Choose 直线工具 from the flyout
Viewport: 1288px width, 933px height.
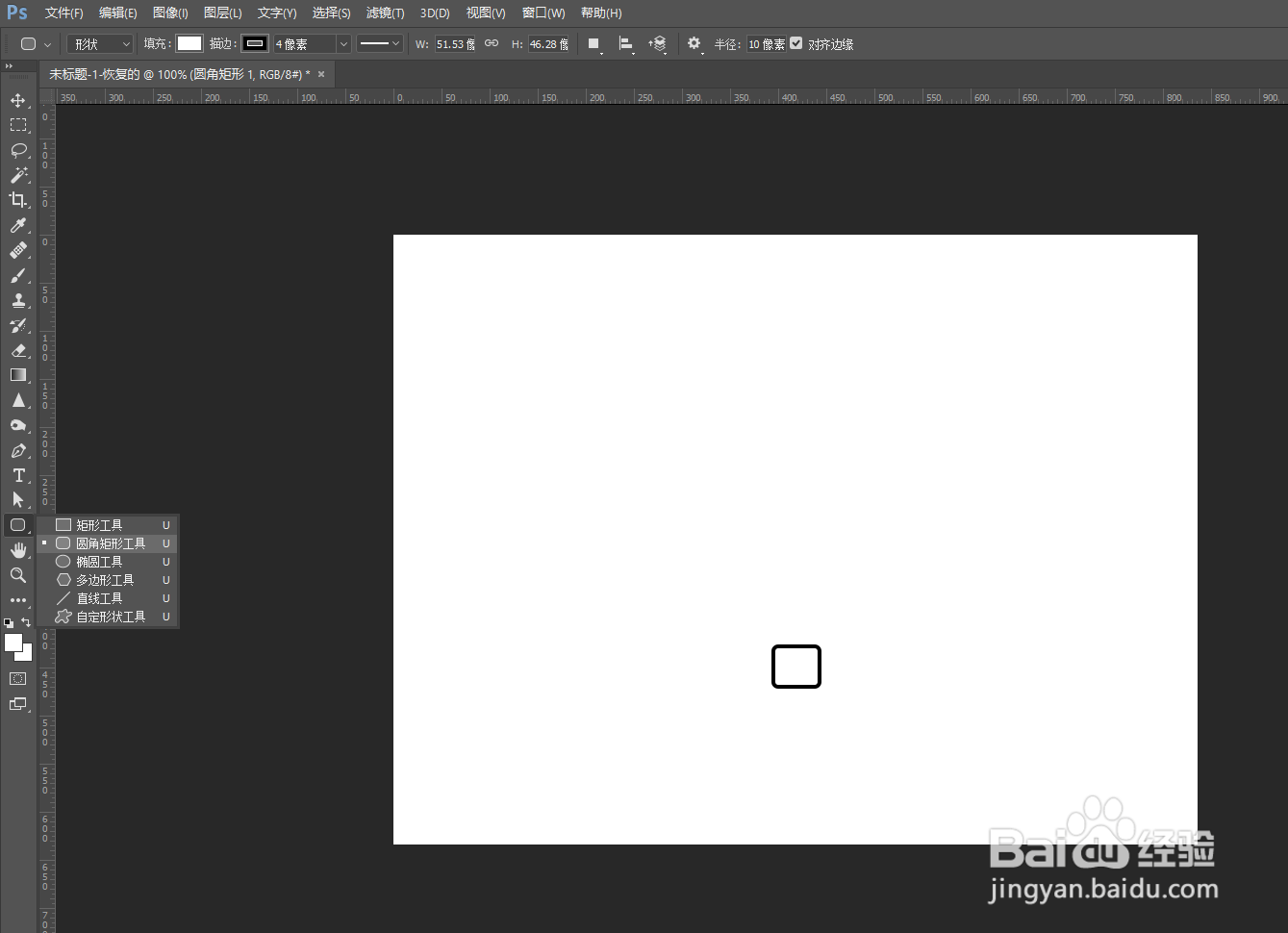click(x=108, y=598)
